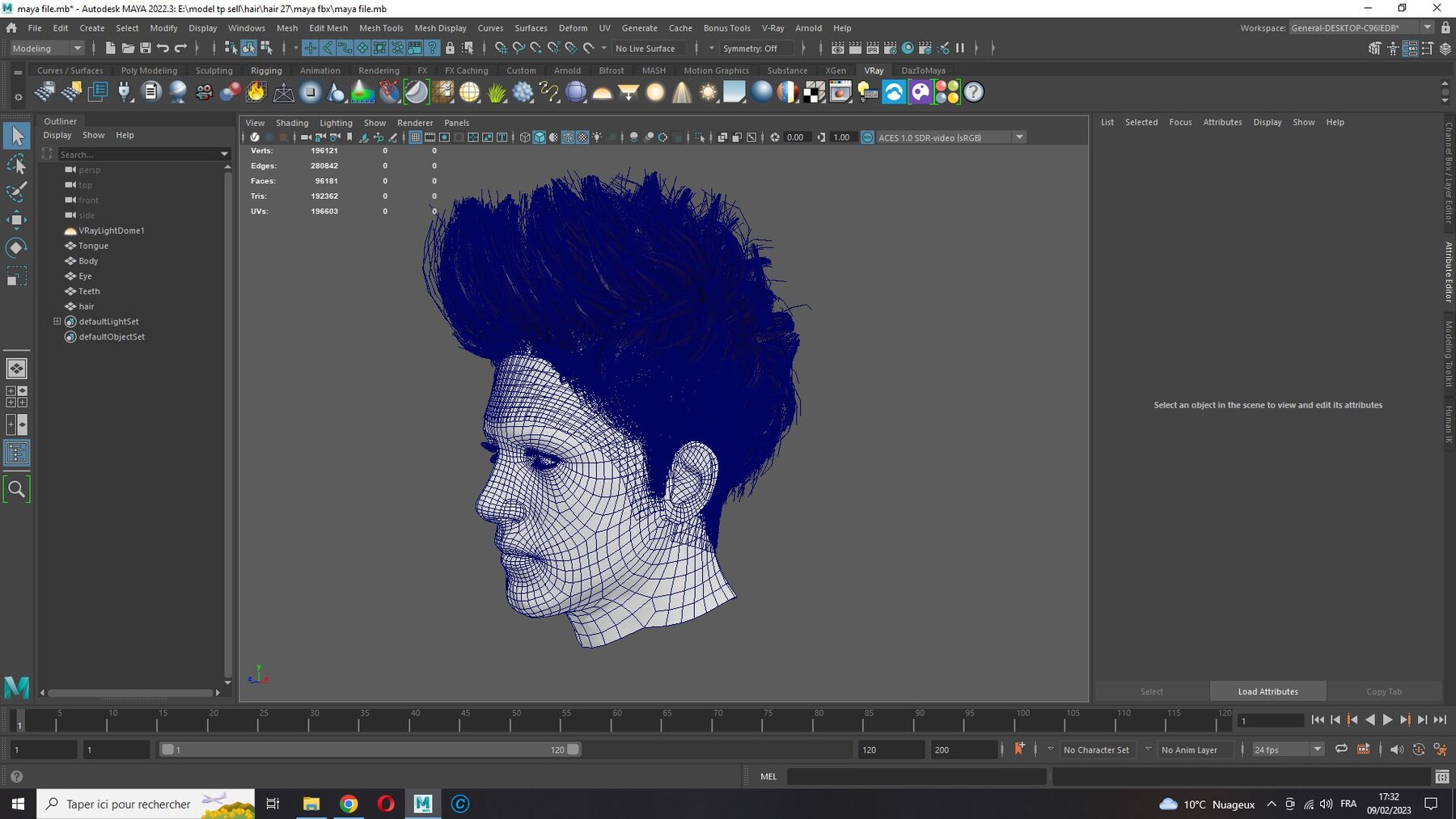Activate the Rotate tool

pyautogui.click(x=16, y=247)
